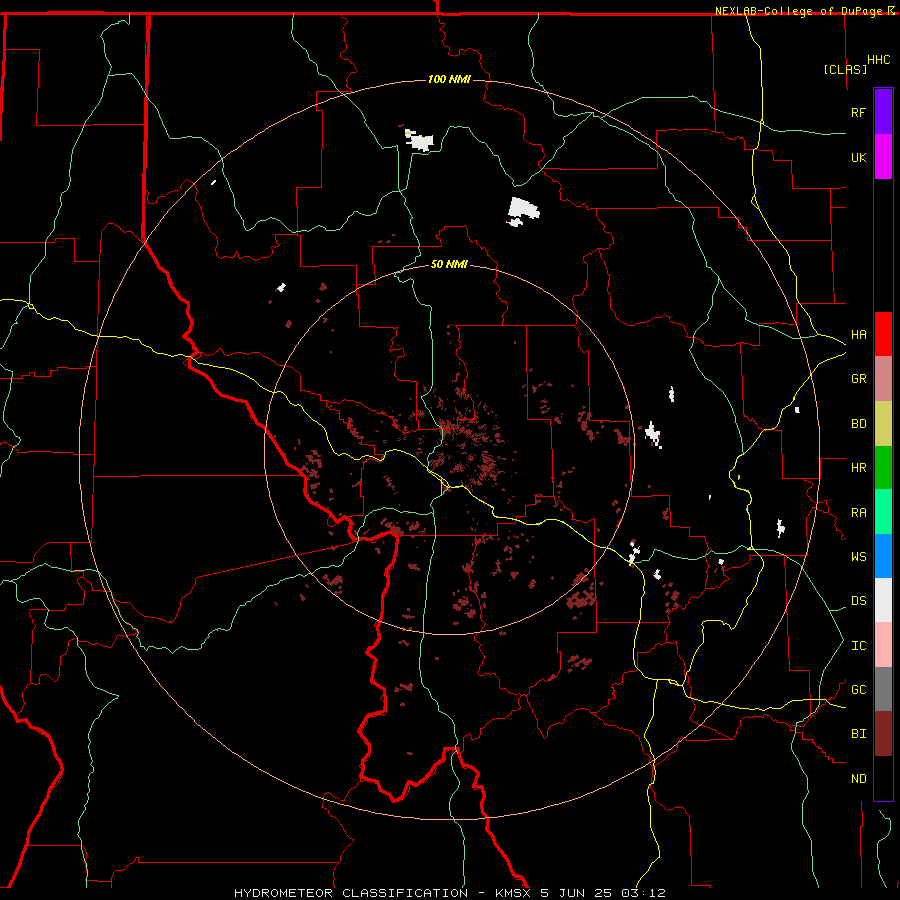900x900 pixels.
Task: Click the BI legend label
Action: 858,734
